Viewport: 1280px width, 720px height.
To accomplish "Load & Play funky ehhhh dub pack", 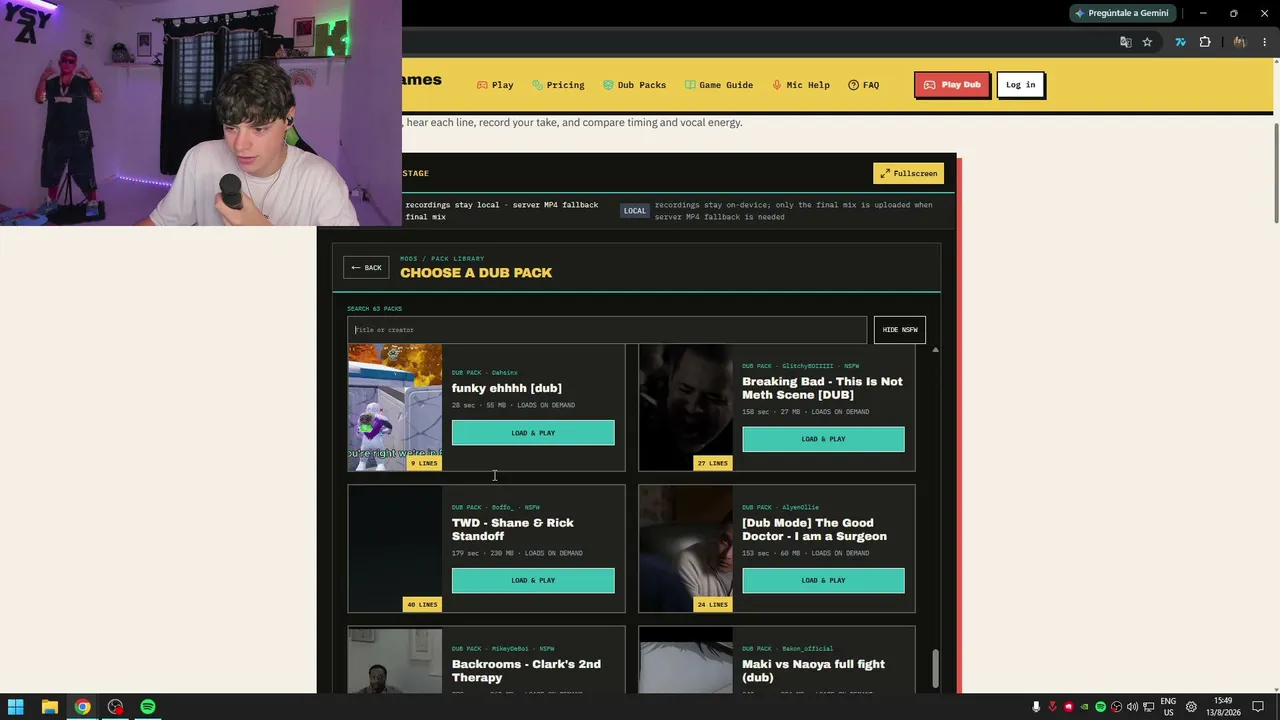I will point(533,433).
